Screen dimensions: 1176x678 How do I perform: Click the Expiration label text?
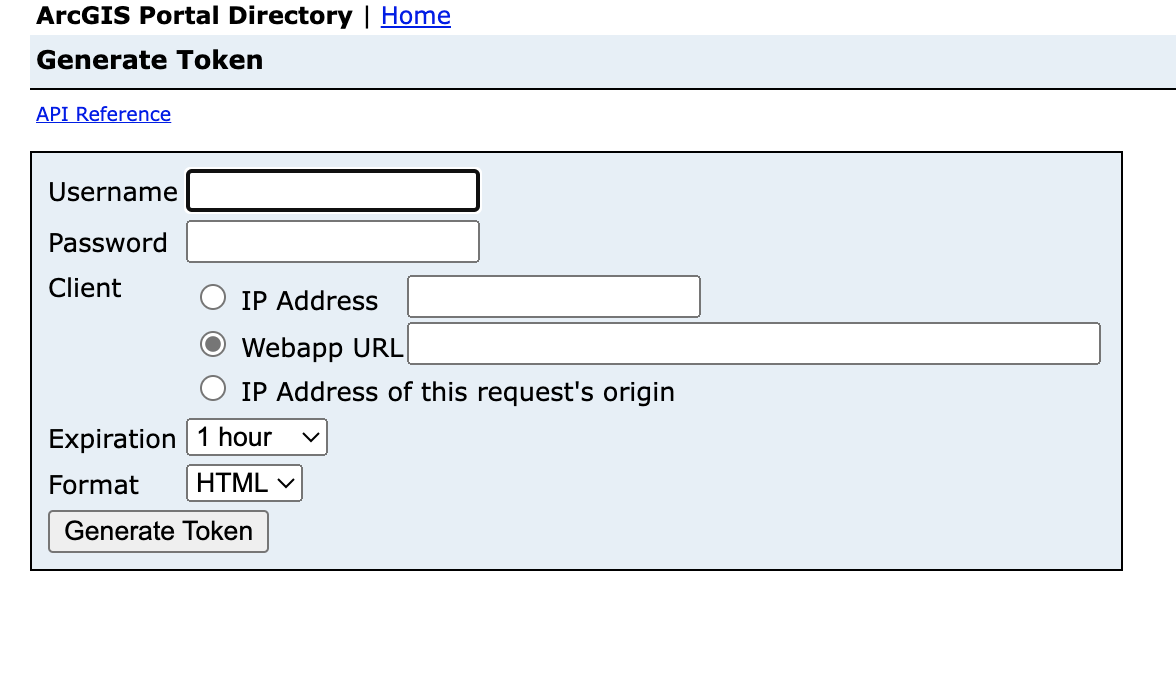(x=112, y=439)
